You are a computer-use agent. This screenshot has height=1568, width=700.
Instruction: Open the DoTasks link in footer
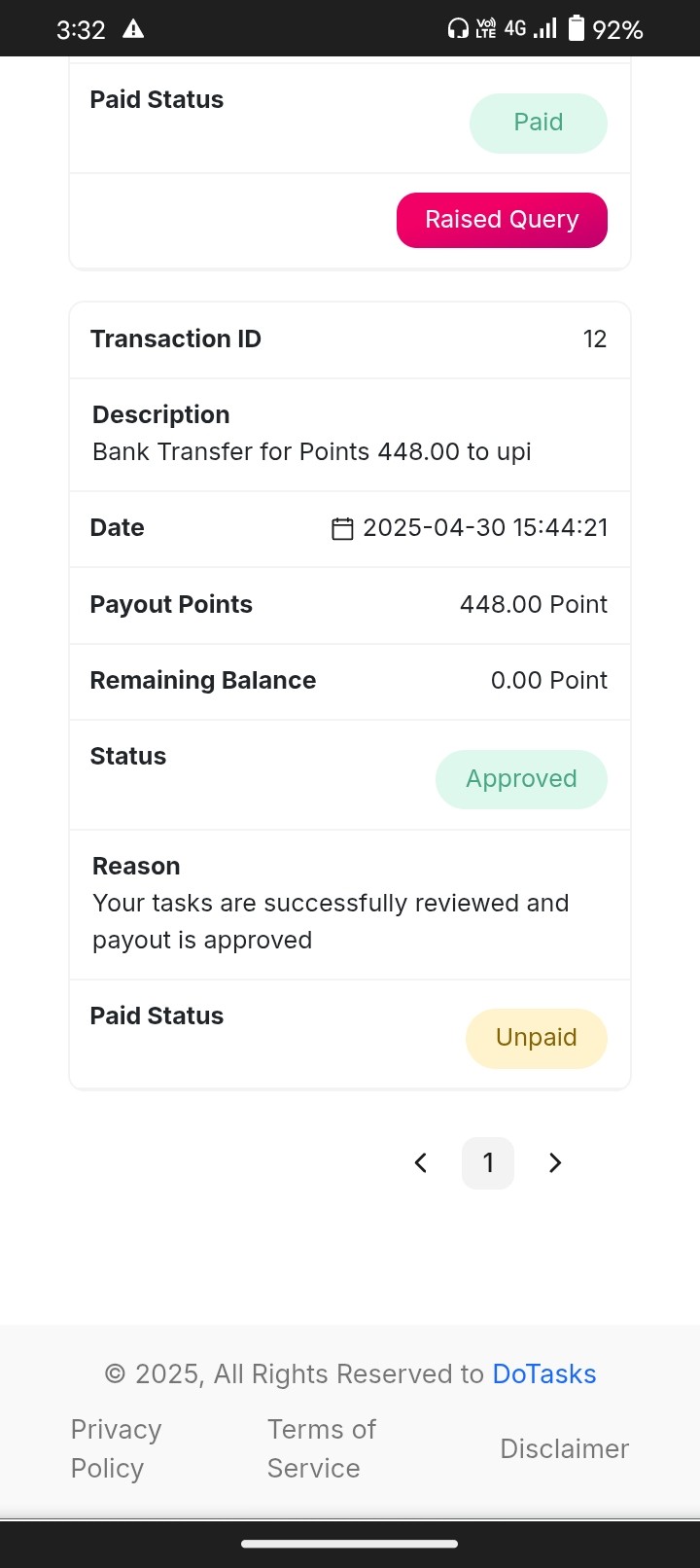coord(544,1373)
